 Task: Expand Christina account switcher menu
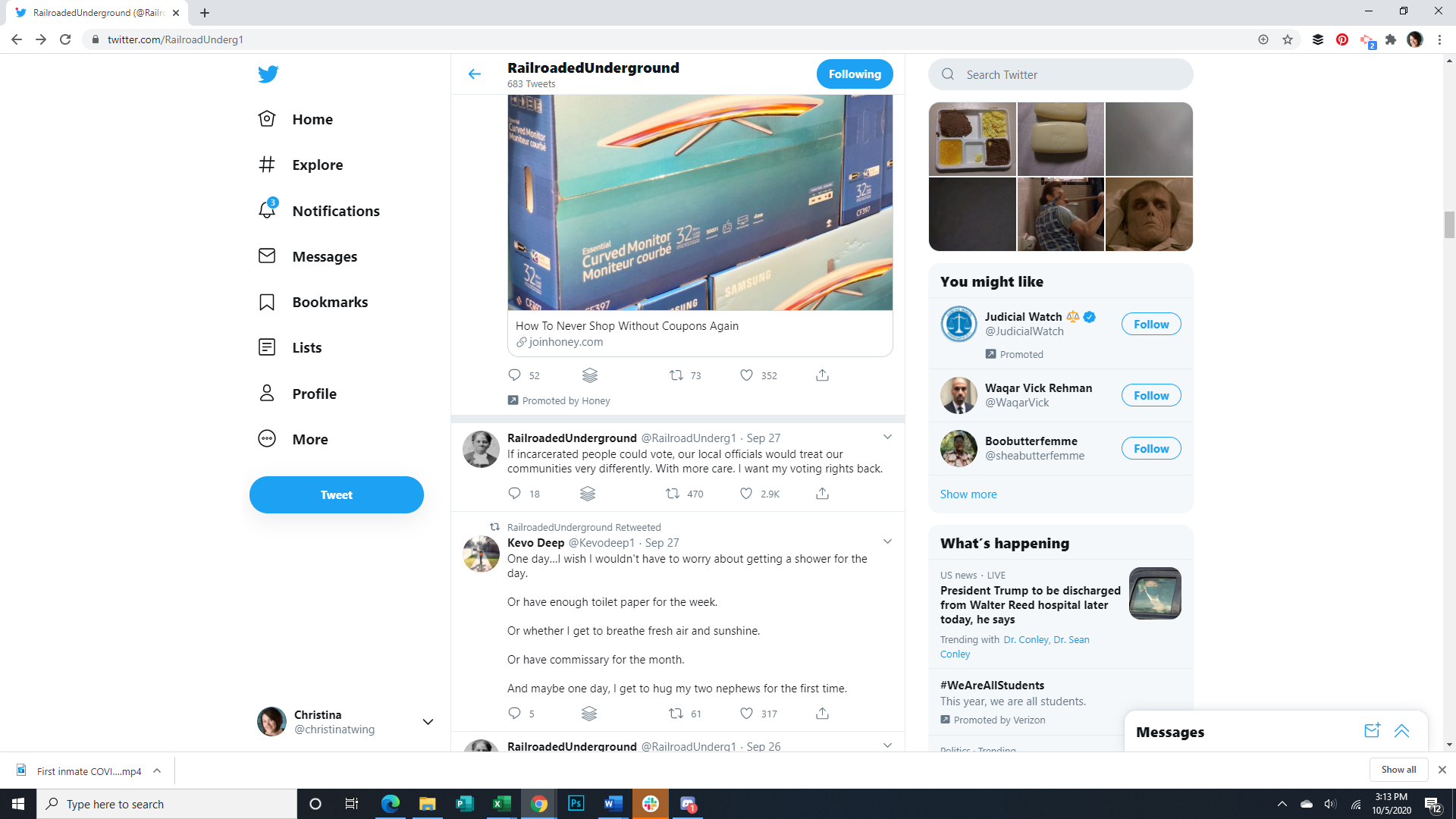pyautogui.click(x=428, y=722)
